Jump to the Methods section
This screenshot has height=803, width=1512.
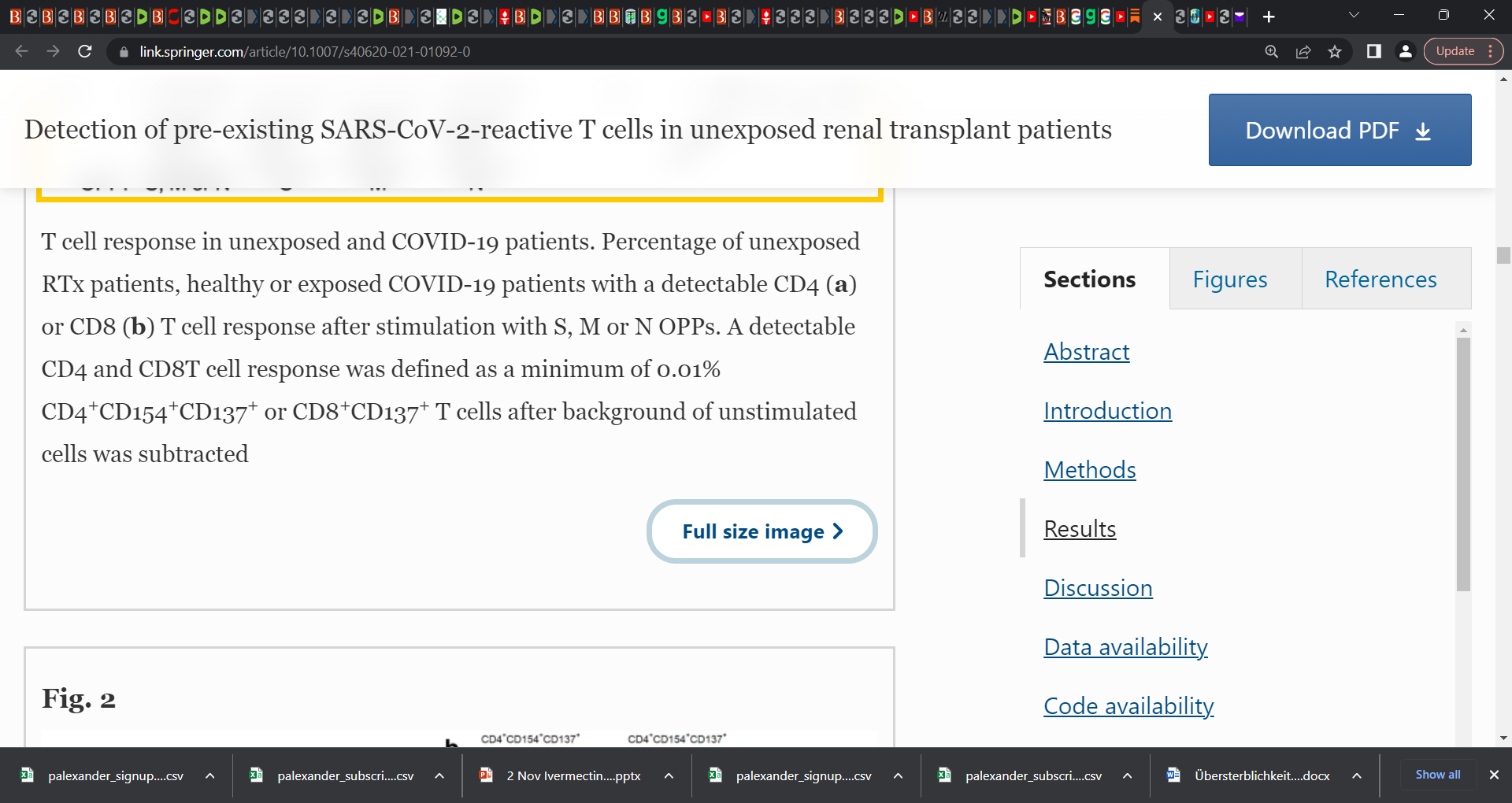point(1090,470)
